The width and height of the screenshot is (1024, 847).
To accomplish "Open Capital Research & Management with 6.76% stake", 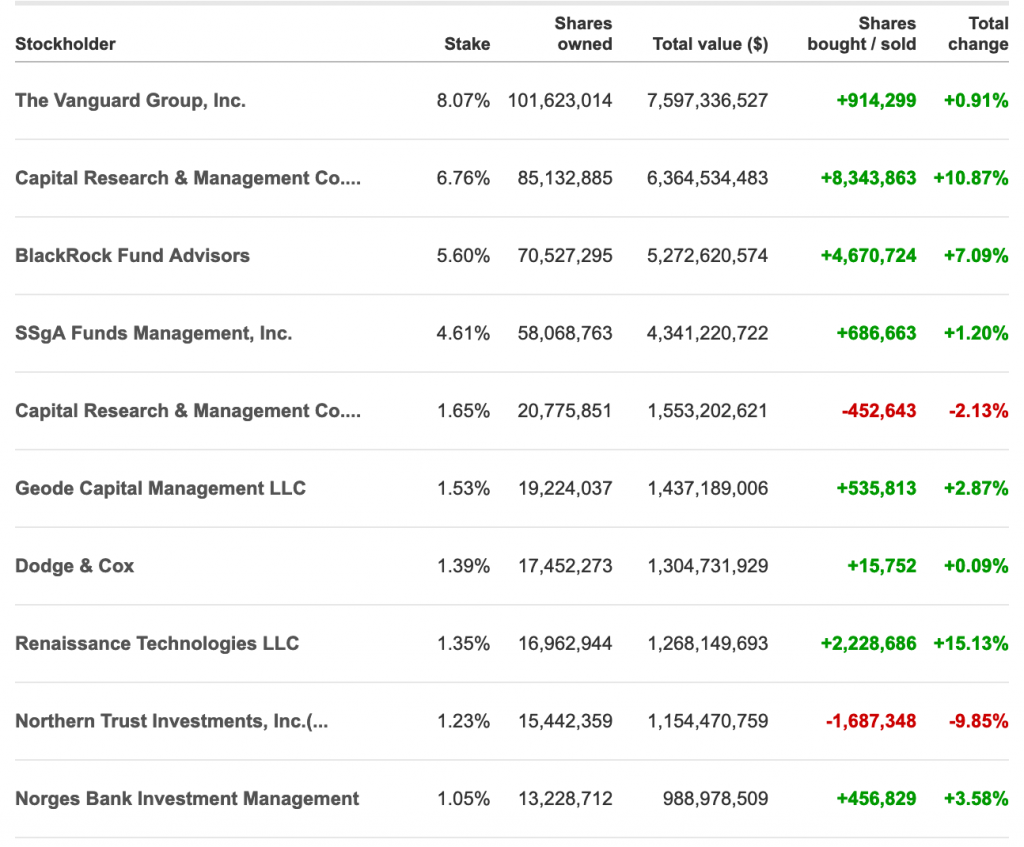I will pos(188,178).
